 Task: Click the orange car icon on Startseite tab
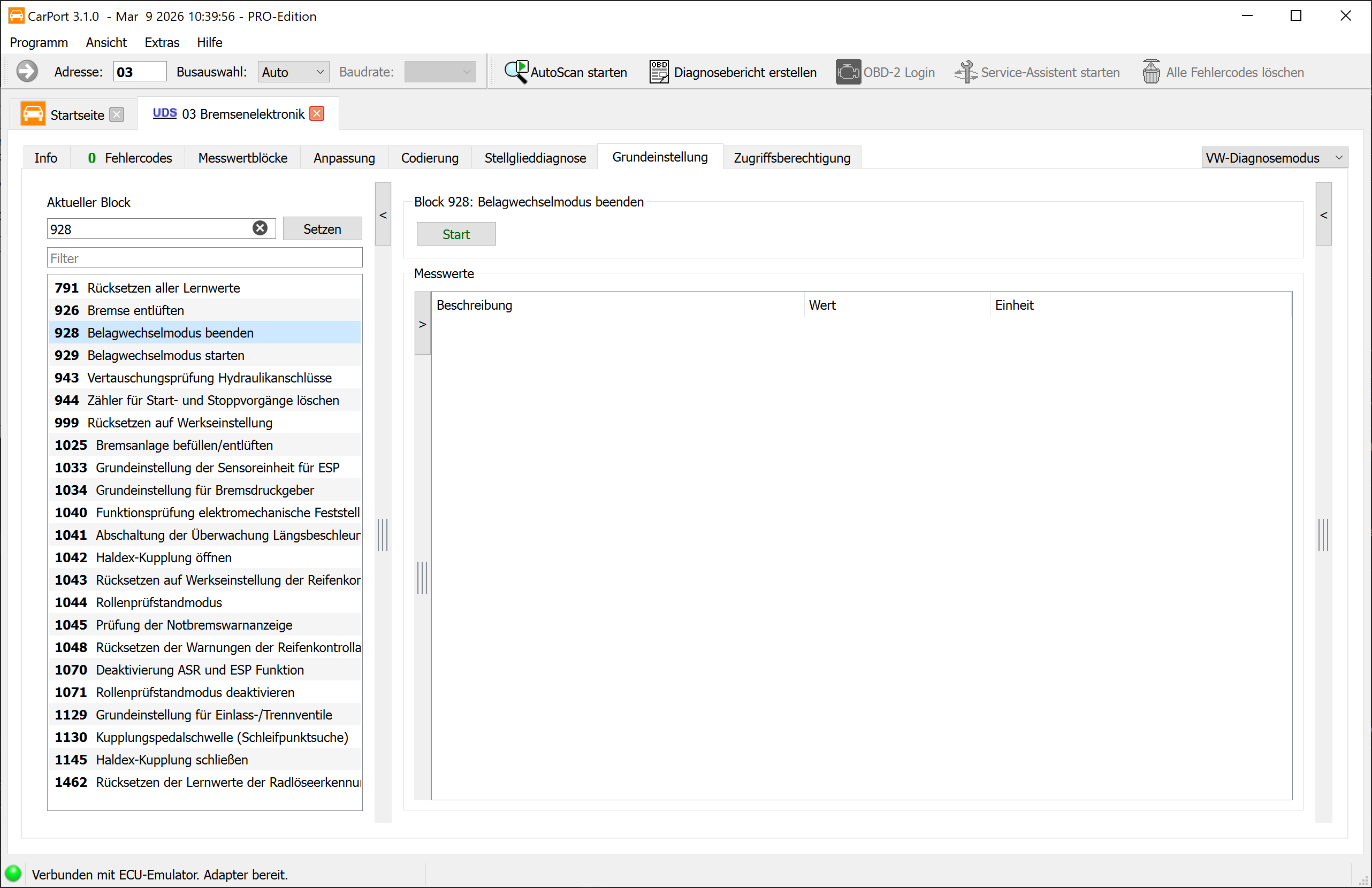click(x=33, y=113)
